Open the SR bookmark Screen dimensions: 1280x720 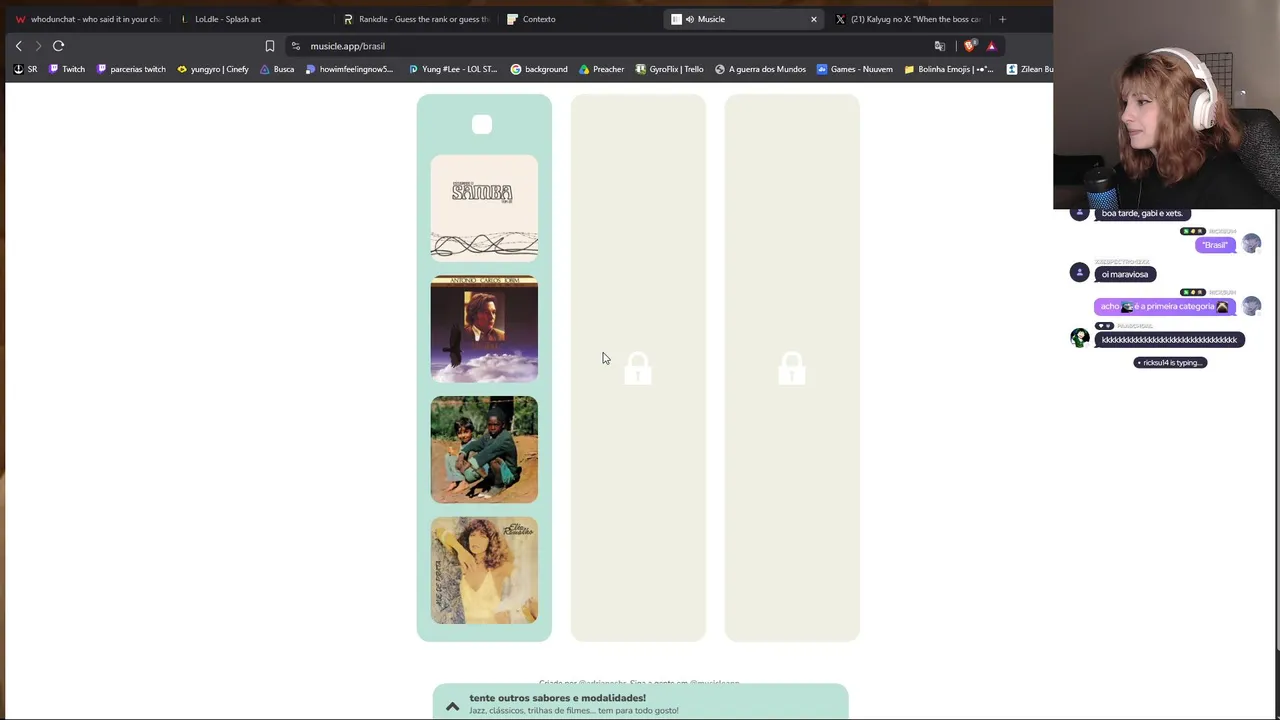click(26, 69)
